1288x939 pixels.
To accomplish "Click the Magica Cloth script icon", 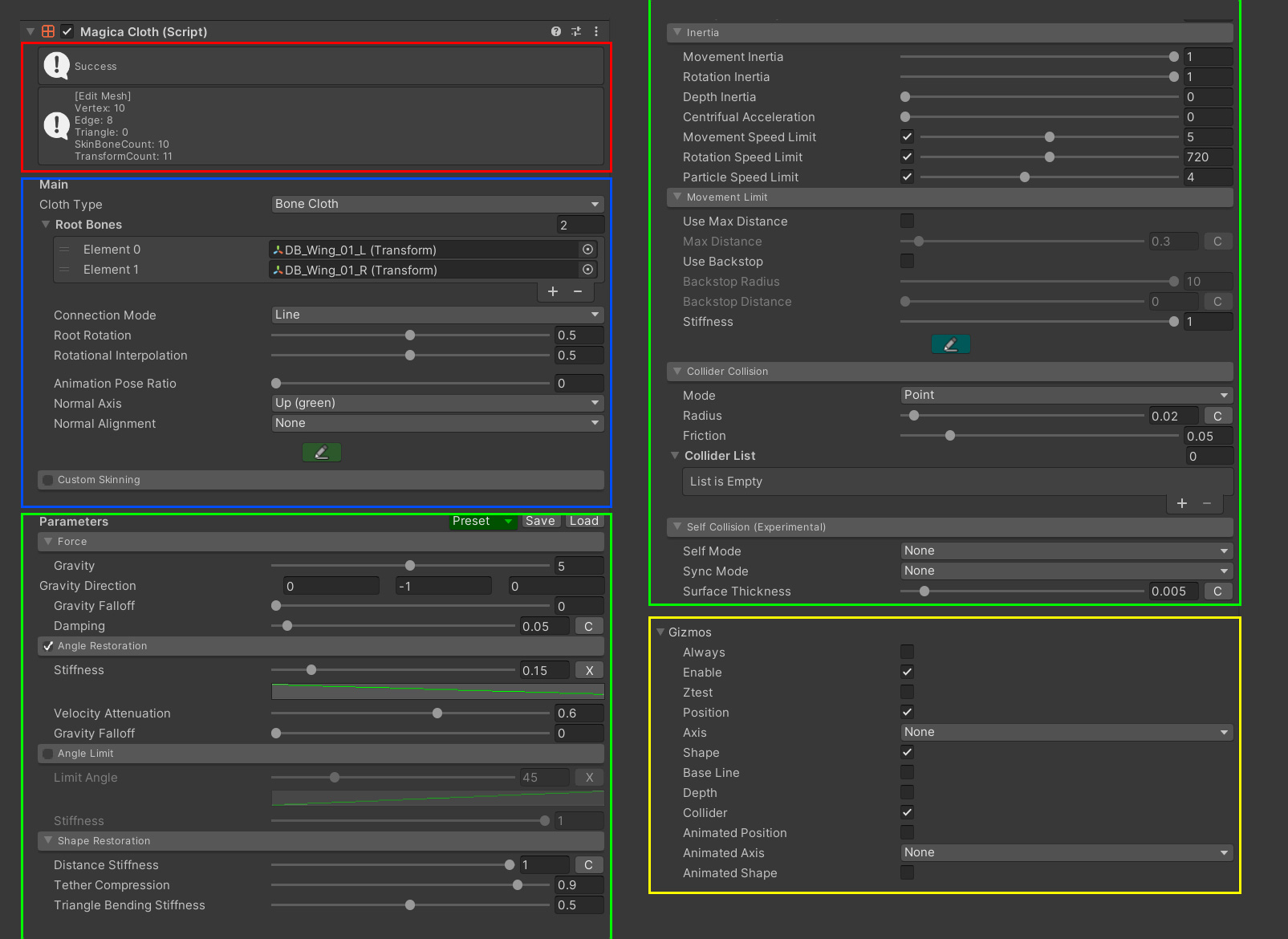I will 48,31.
